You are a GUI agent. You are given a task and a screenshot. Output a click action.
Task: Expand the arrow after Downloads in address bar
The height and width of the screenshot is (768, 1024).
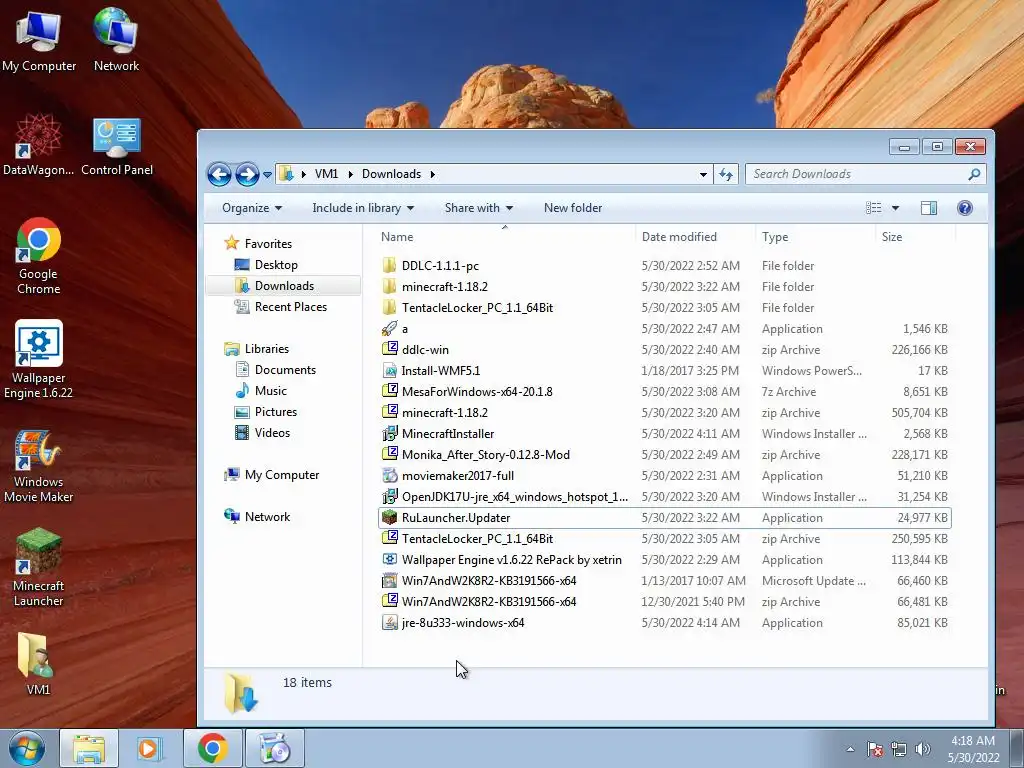(432, 174)
